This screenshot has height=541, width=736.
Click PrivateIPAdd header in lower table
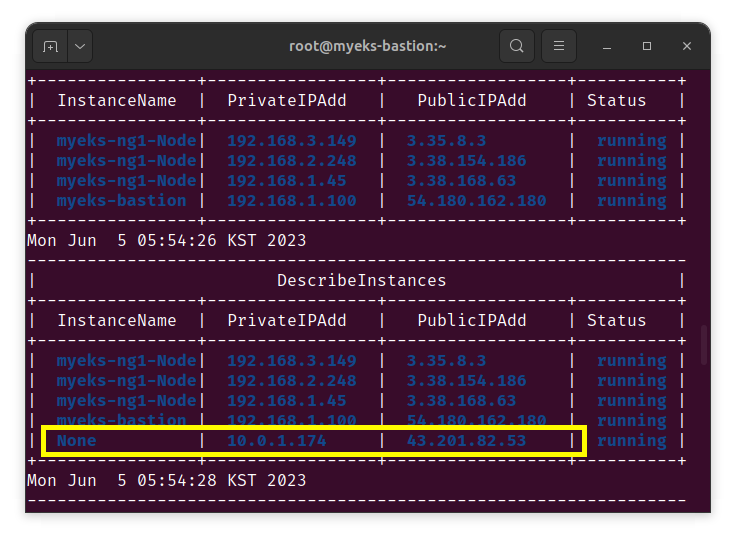coord(287,320)
